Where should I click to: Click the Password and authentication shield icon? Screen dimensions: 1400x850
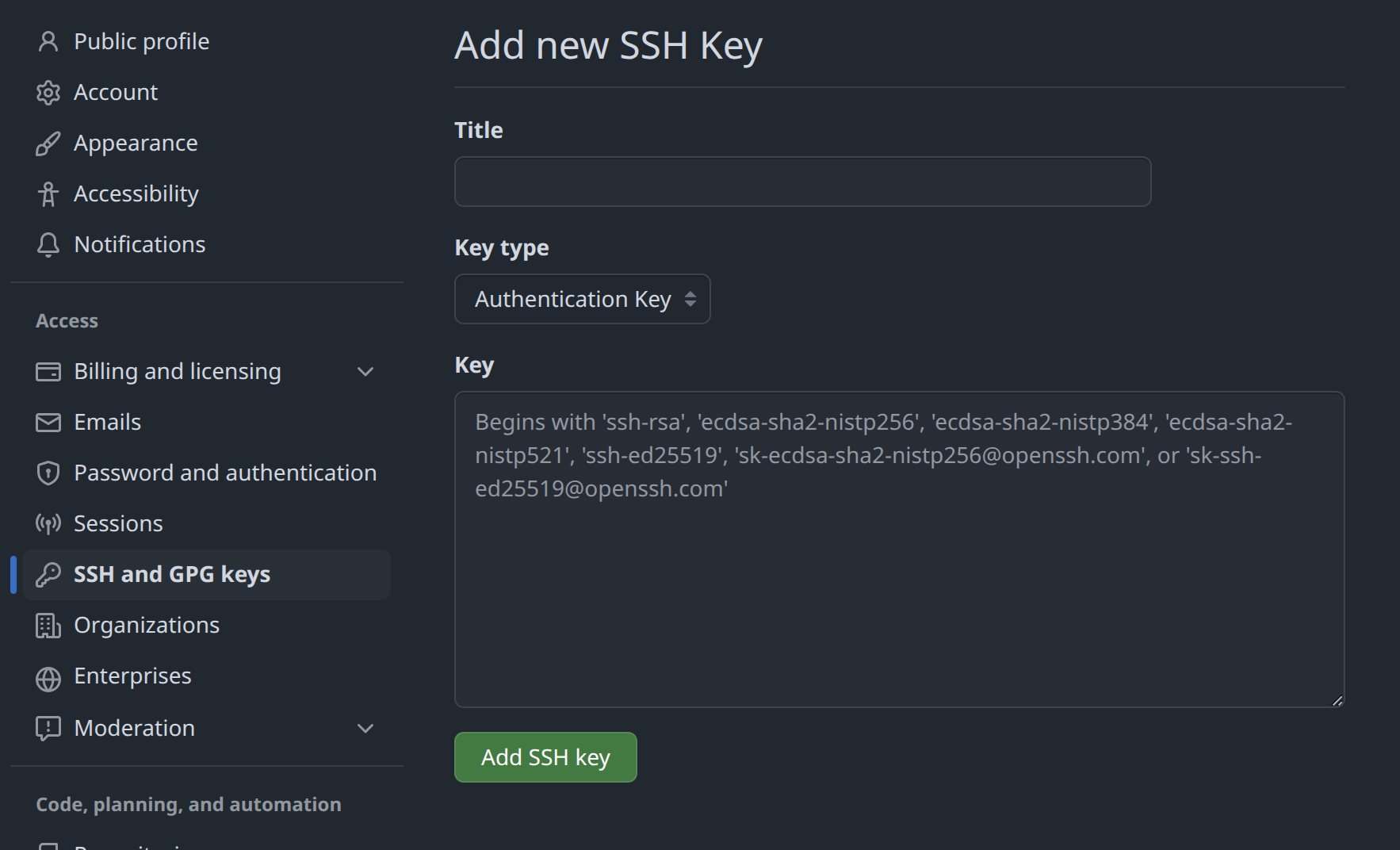[x=48, y=473]
